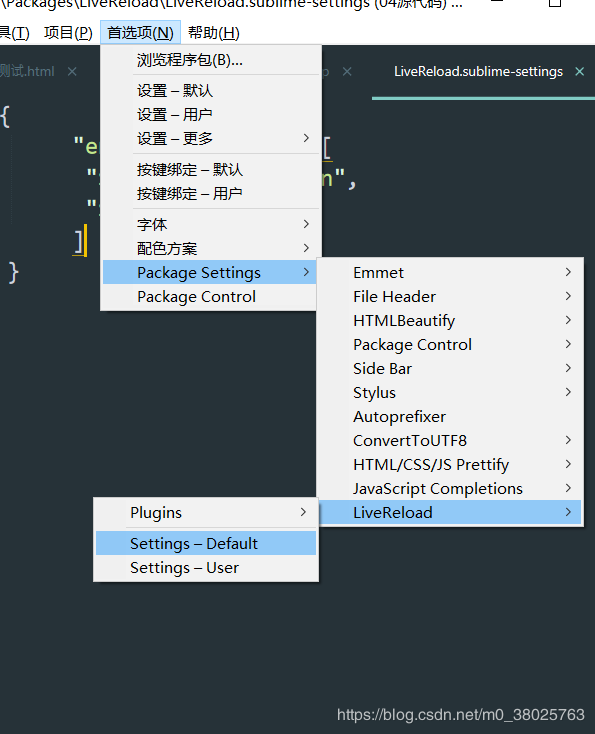
Task: Expand Package Settings submenu
Action: (x=209, y=272)
